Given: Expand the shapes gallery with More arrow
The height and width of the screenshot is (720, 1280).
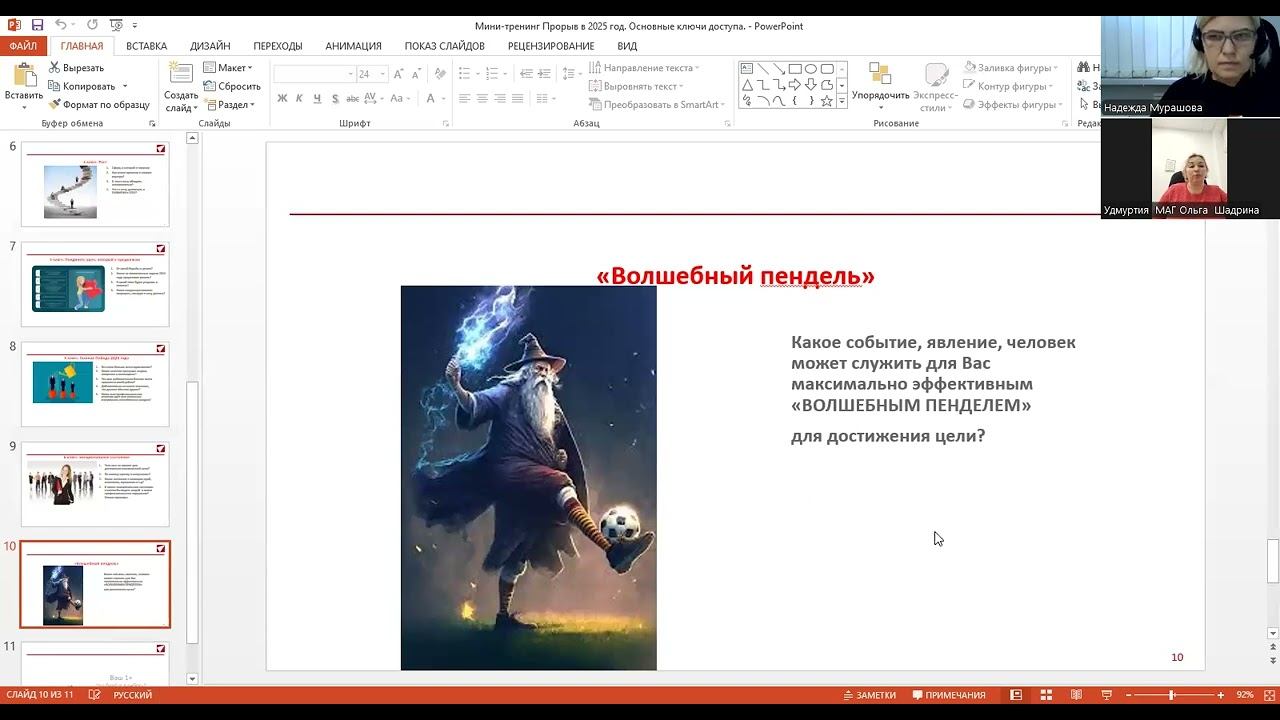Looking at the screenshot, I should tap(842, 102).
